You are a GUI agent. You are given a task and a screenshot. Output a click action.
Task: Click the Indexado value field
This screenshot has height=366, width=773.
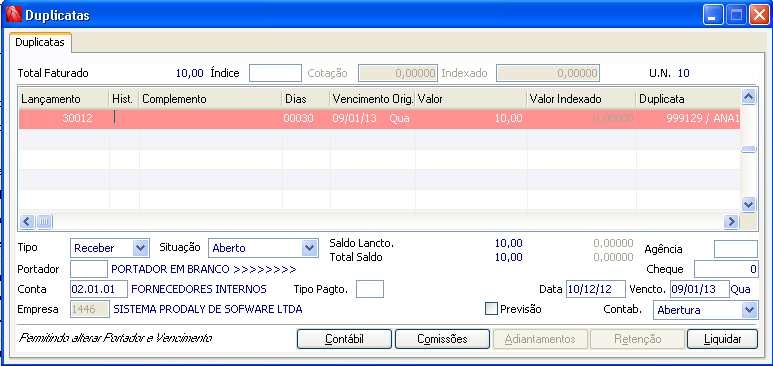(548, 73)
